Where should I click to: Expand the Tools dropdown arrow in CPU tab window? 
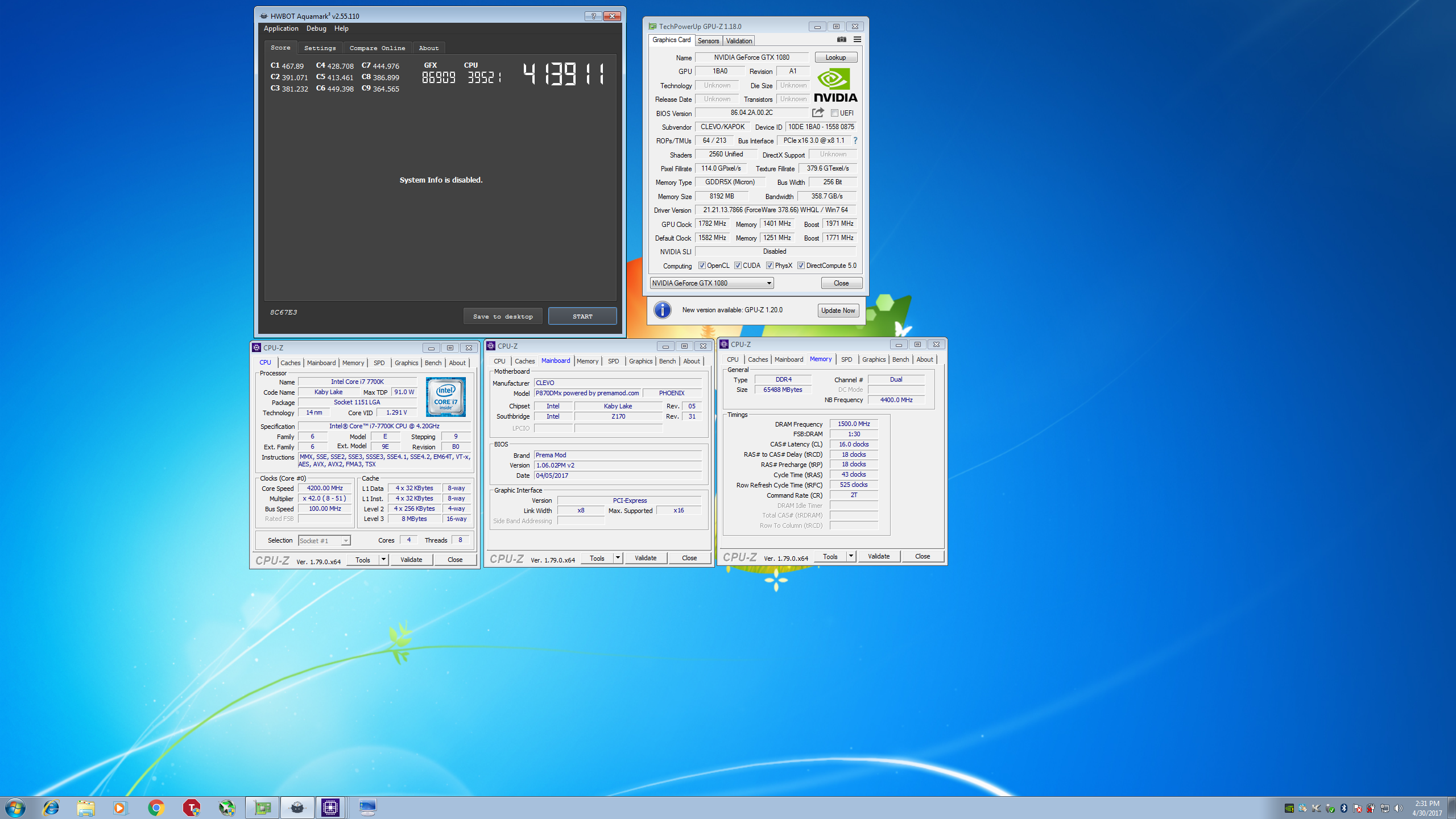pyautogui.click(x=383, y=560)
